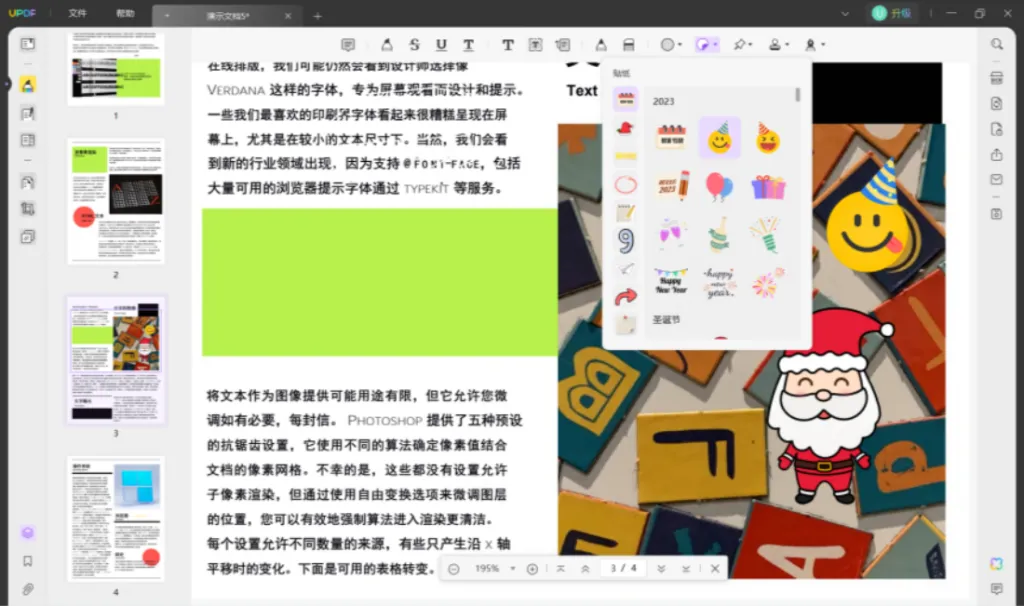Select the number 9 sticker category

click(x=626, y=241)
